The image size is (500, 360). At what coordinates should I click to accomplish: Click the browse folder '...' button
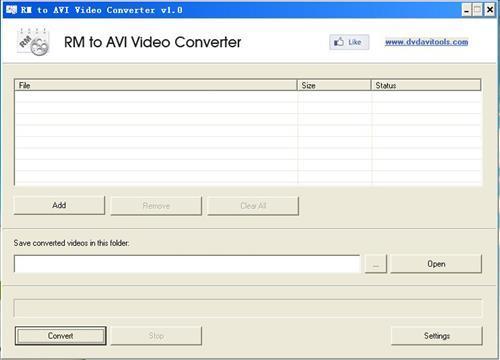pos(376,264)
